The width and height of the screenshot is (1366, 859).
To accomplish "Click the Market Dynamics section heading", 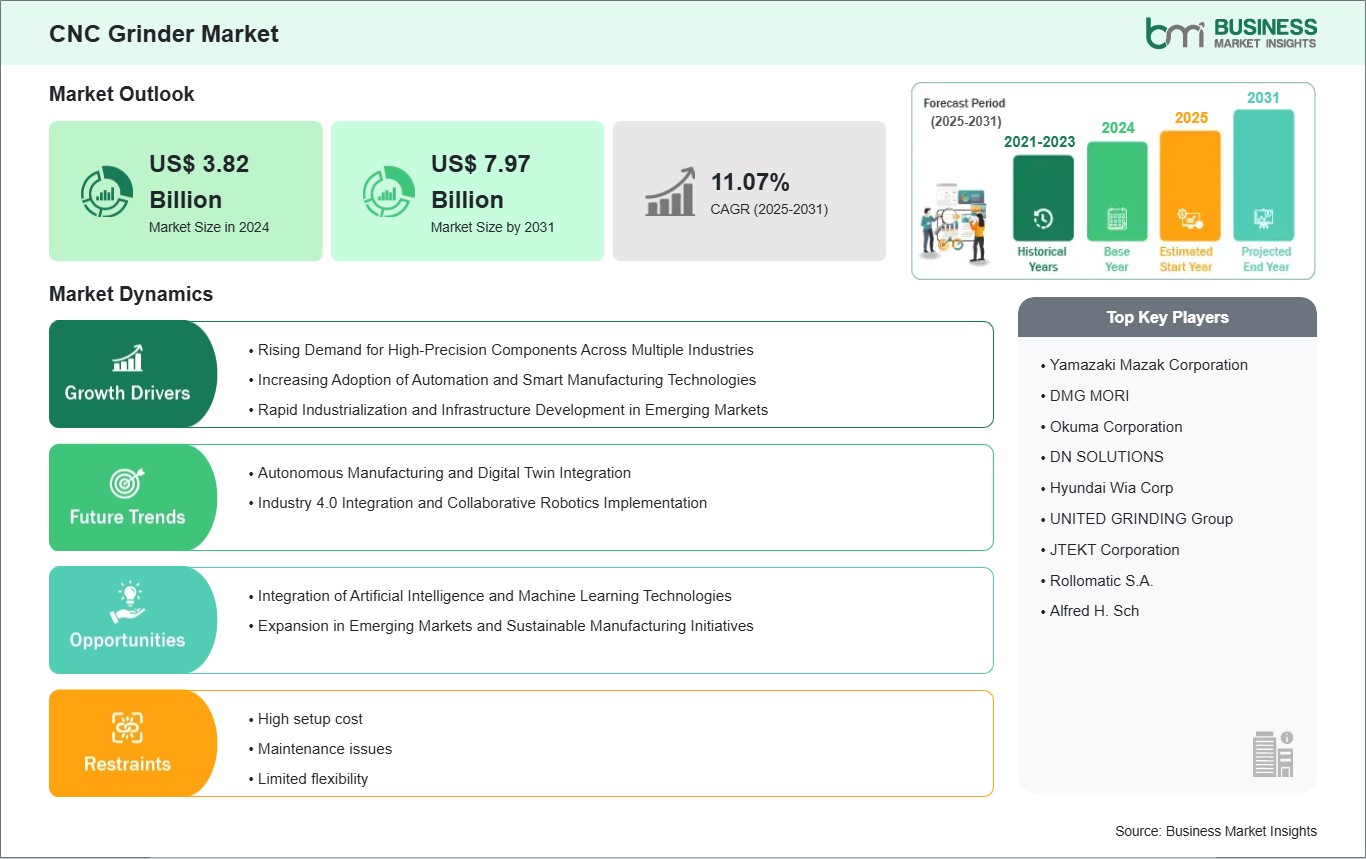I will (131, 294).
